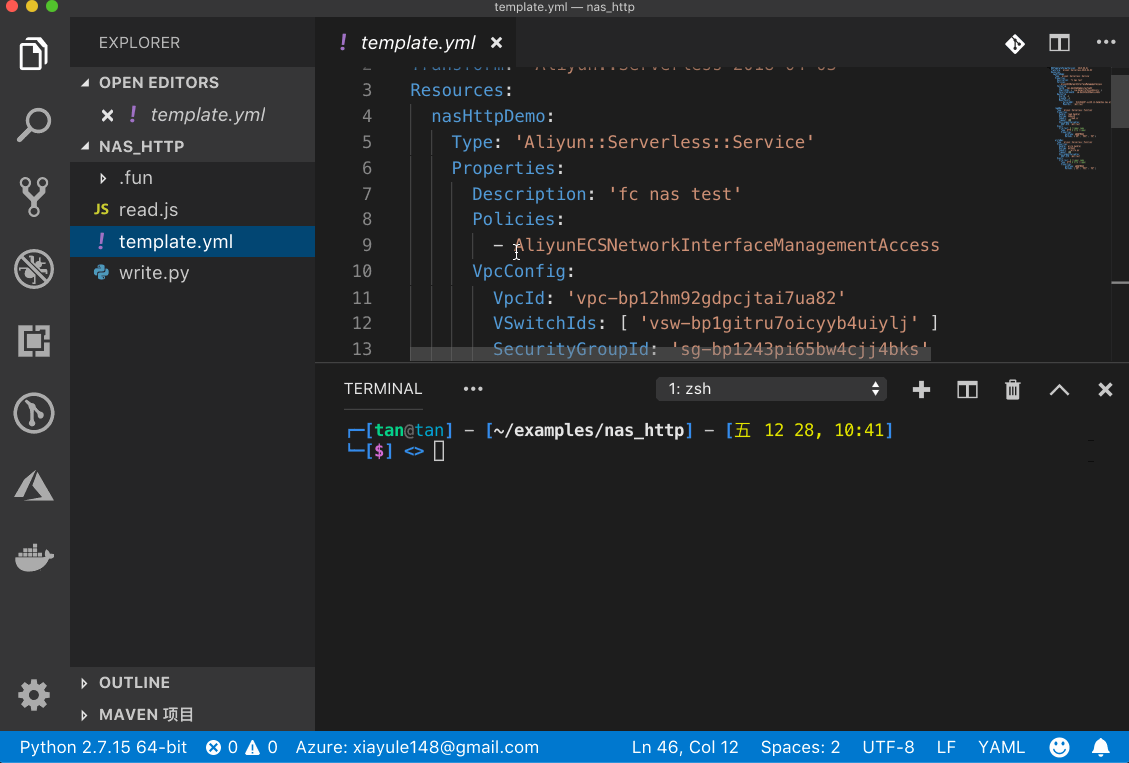Open the Search view in activity bar

click(34, 125)
